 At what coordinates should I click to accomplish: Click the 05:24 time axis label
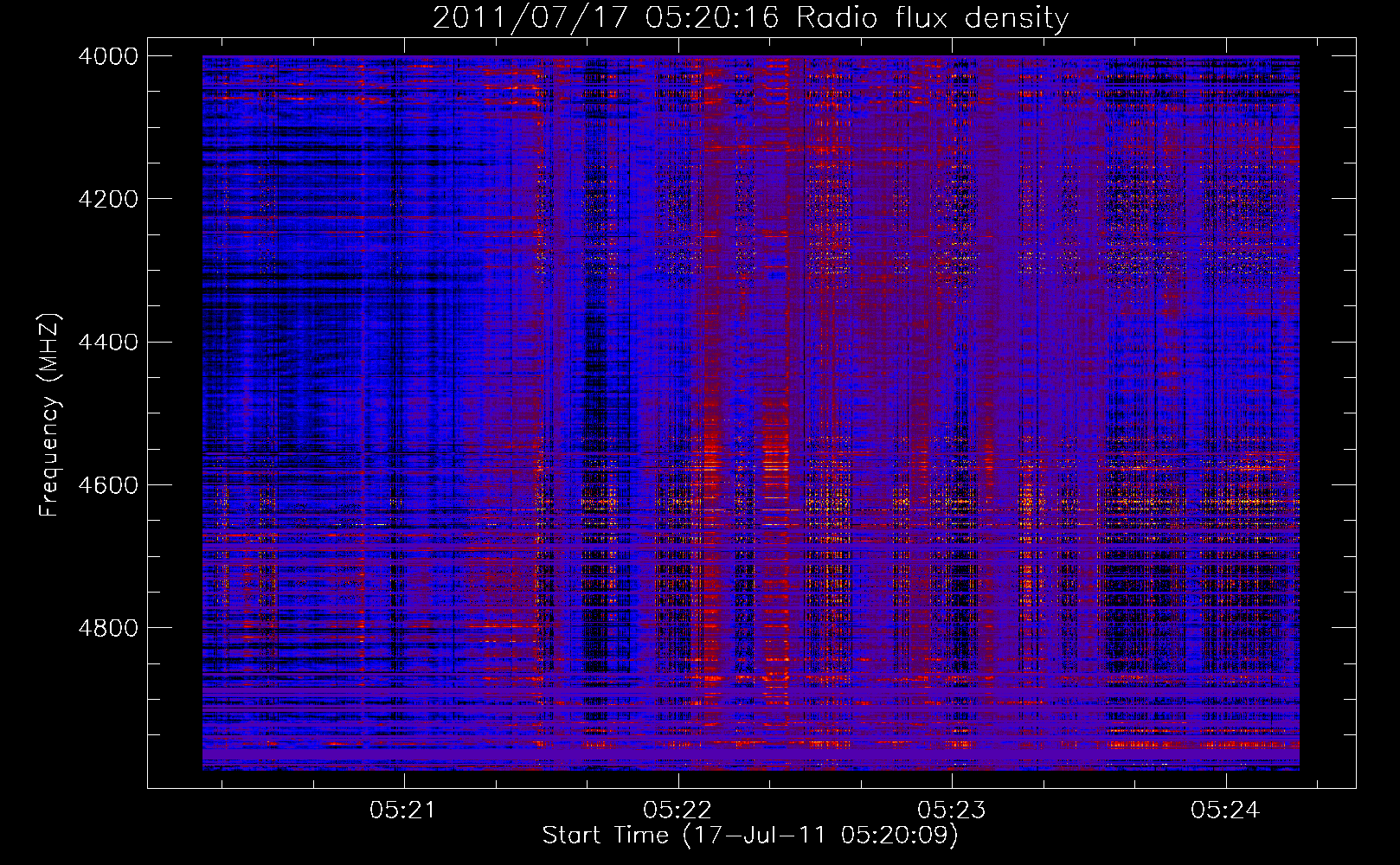1224,810
